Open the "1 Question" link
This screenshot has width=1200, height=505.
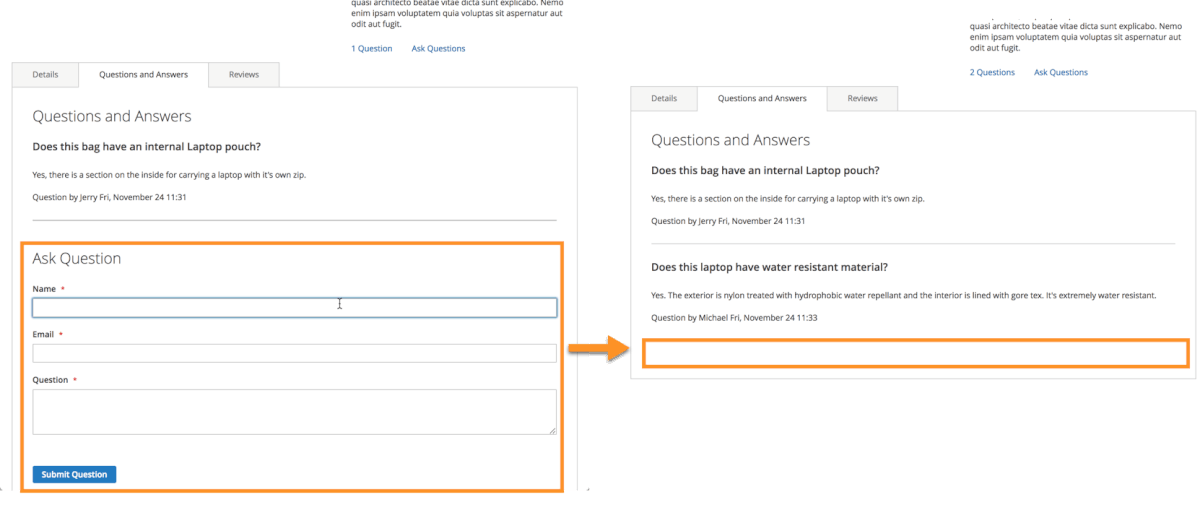pyautogui.click(x=371, y=49)
